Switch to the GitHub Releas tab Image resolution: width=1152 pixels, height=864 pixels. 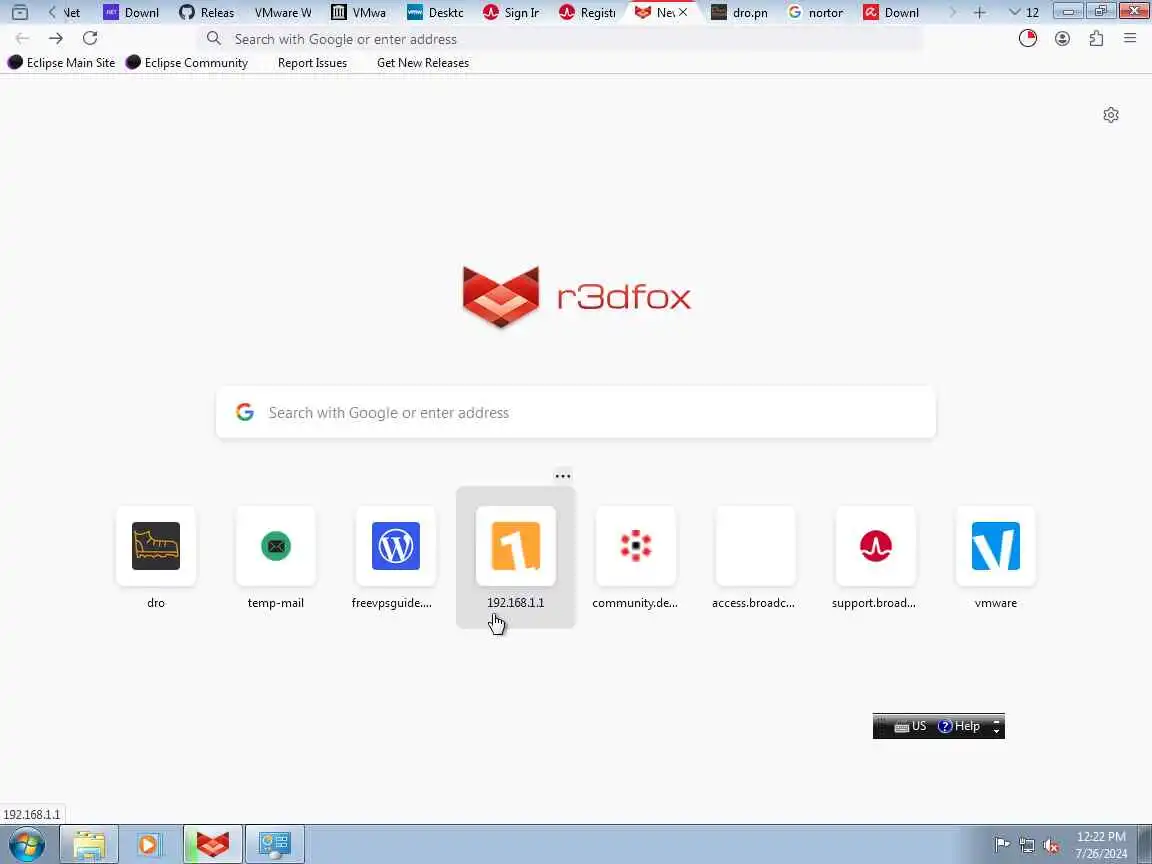pyautogui.click(x=207, y=12)
